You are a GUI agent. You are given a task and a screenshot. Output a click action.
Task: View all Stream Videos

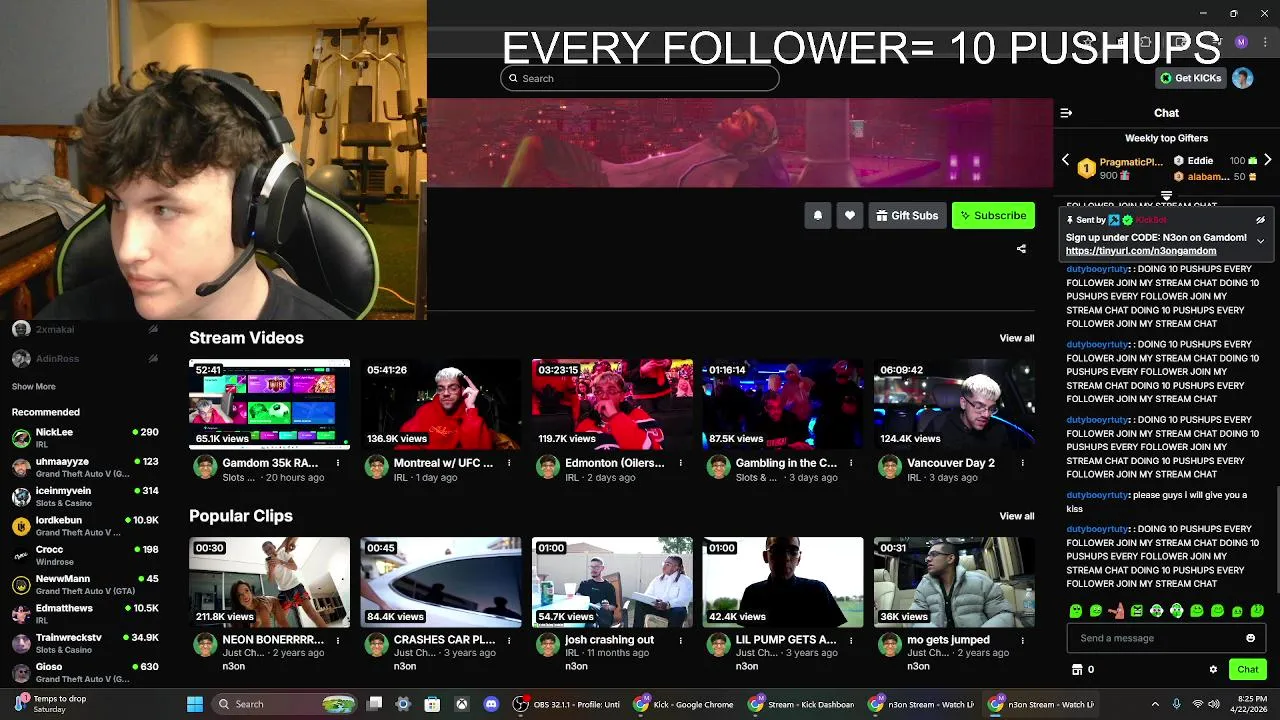coord(1017,338)
